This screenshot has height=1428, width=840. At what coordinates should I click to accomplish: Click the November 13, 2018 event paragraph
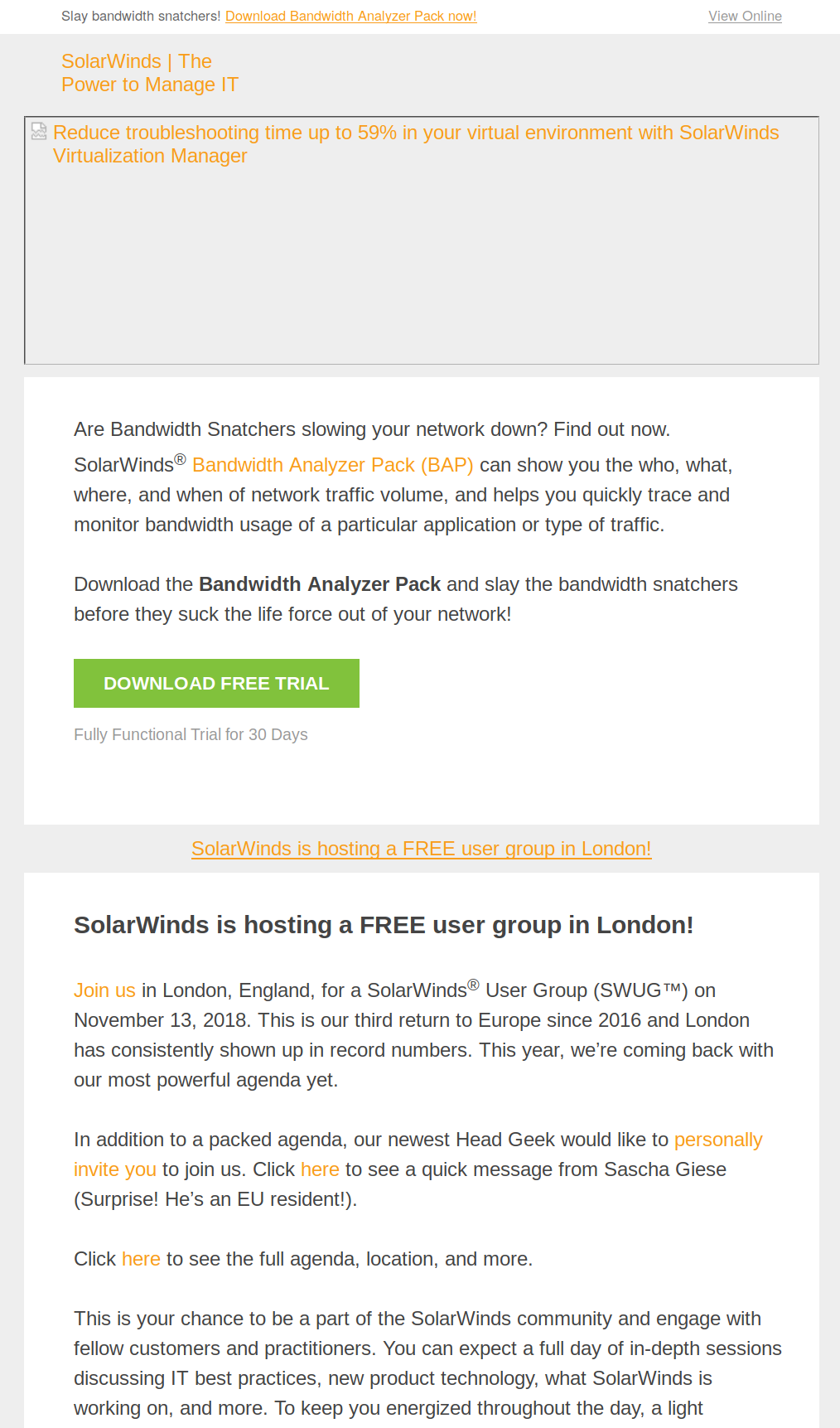pos(423,1034)
